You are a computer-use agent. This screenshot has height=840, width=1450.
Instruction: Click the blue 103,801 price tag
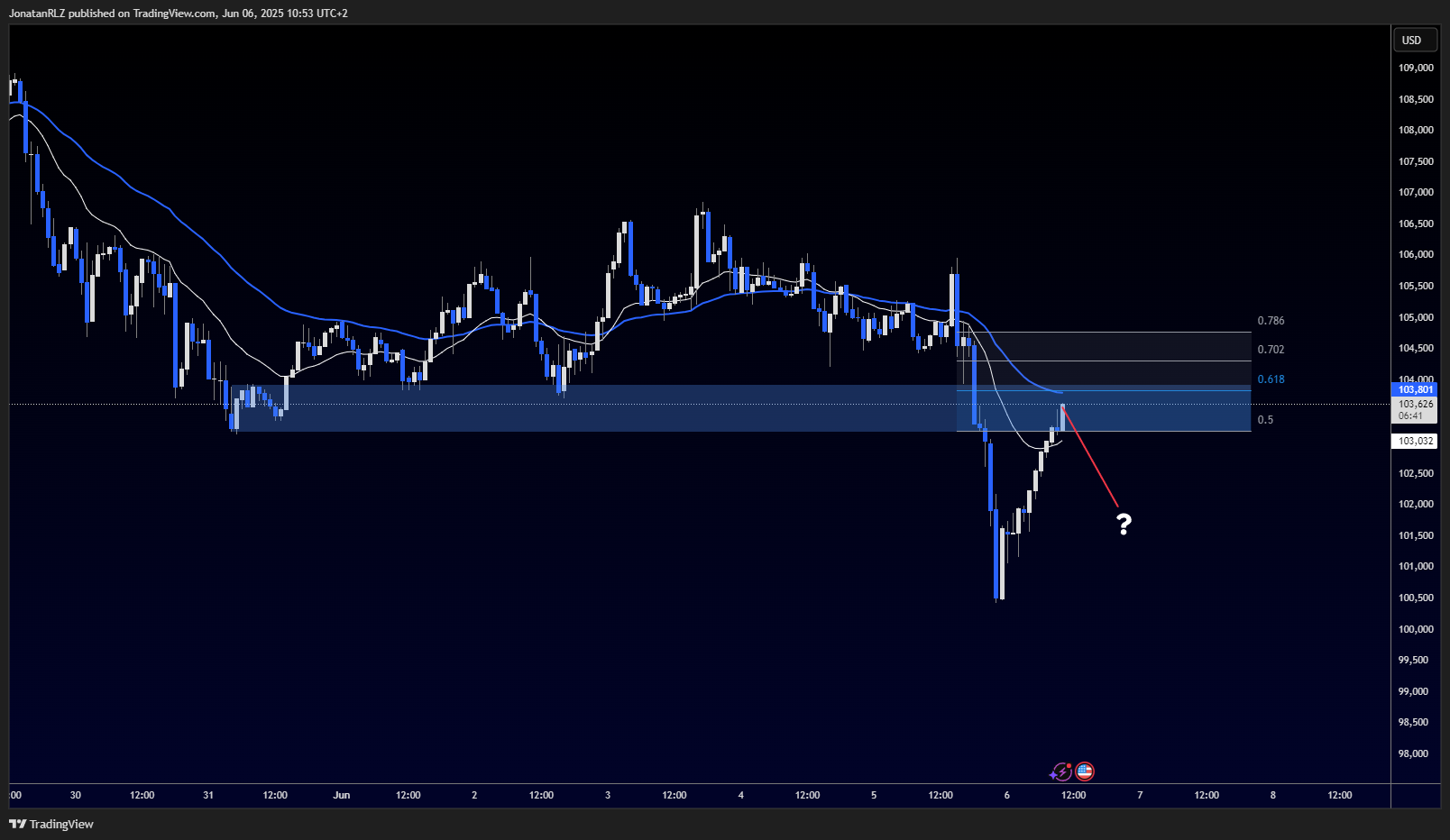(1415, 389)
